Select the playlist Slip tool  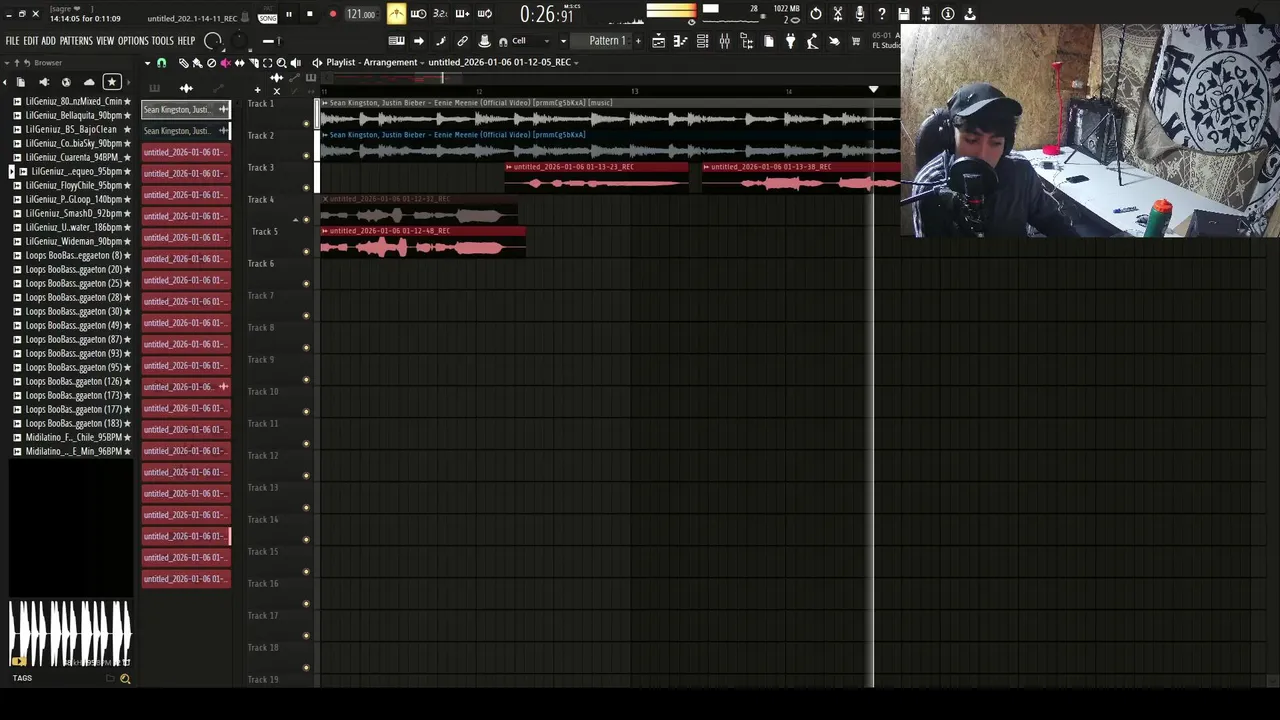pos(239,63)
